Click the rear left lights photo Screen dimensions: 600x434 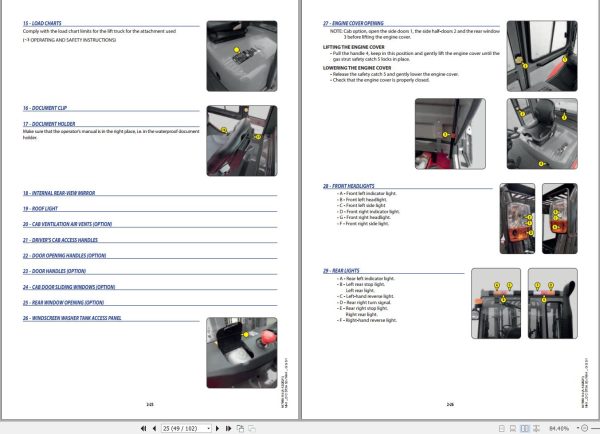pos(496,303)
